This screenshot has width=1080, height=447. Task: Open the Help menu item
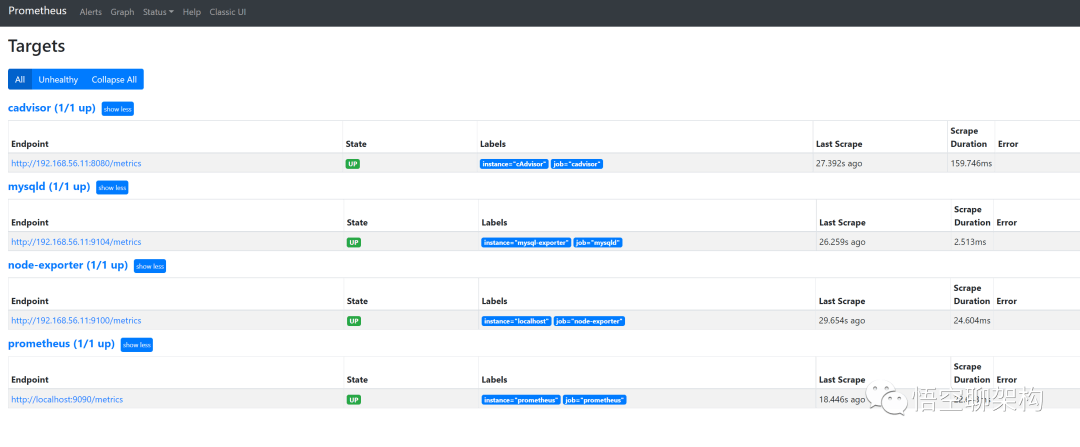point(191,12)
